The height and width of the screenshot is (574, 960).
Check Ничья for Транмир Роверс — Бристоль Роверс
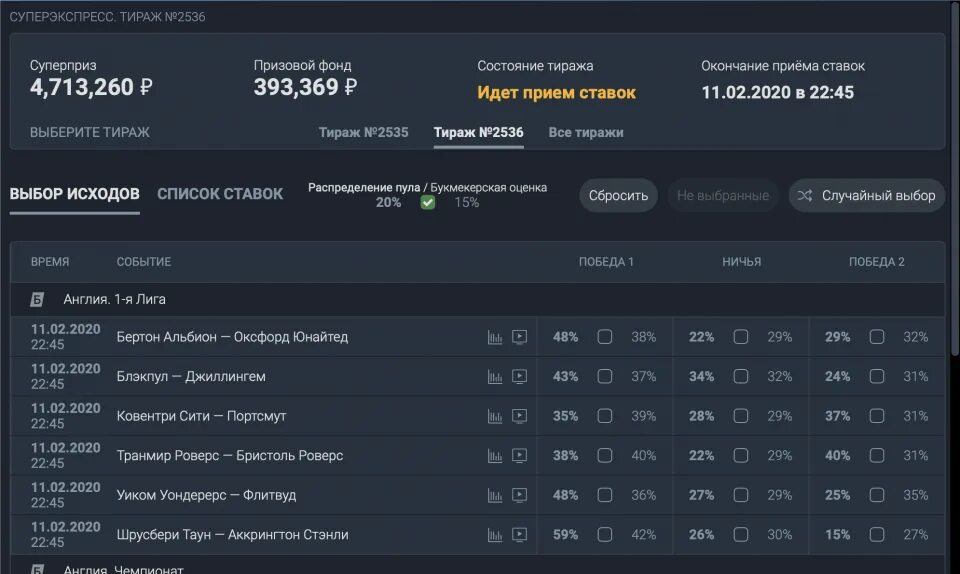pos(741,455)
